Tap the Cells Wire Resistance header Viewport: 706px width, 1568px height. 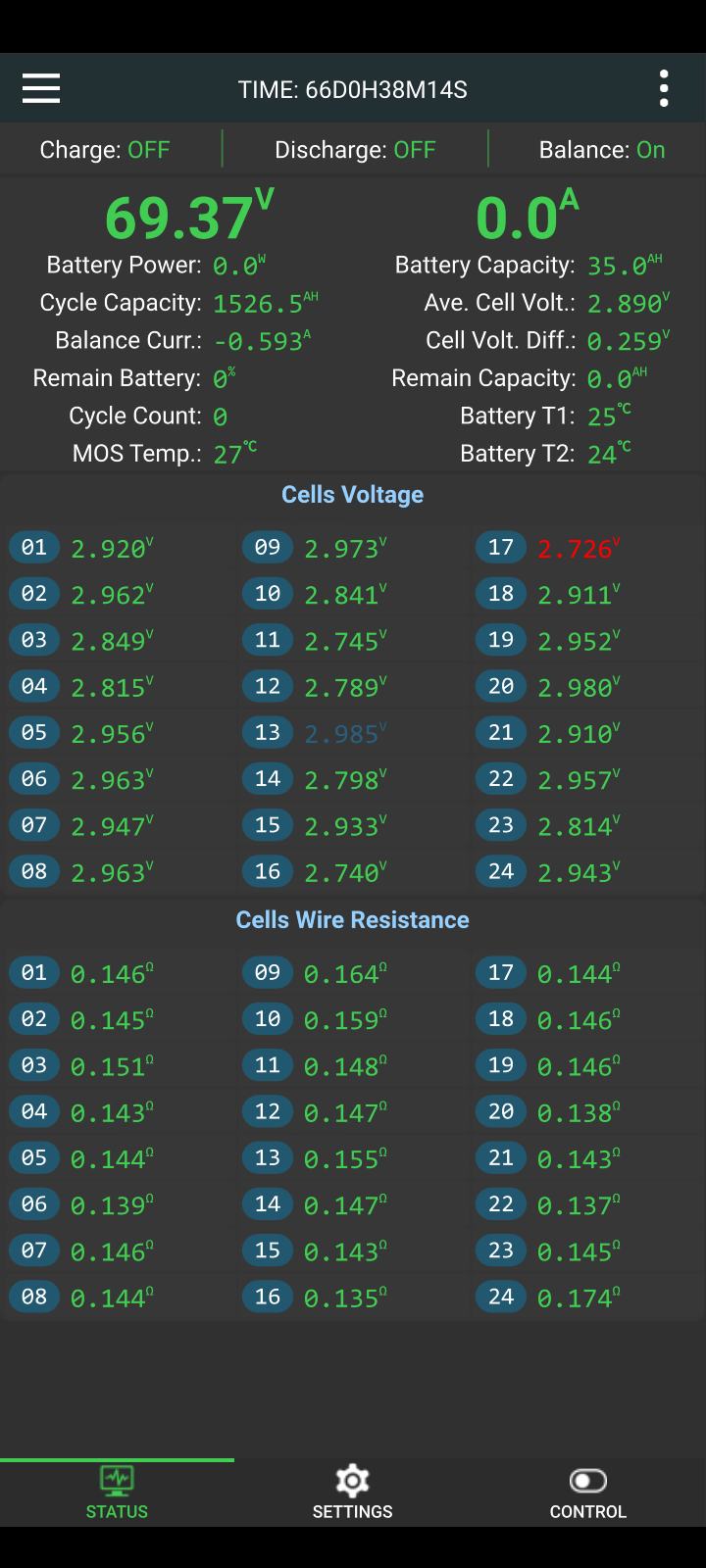click(x=353, y=920)
